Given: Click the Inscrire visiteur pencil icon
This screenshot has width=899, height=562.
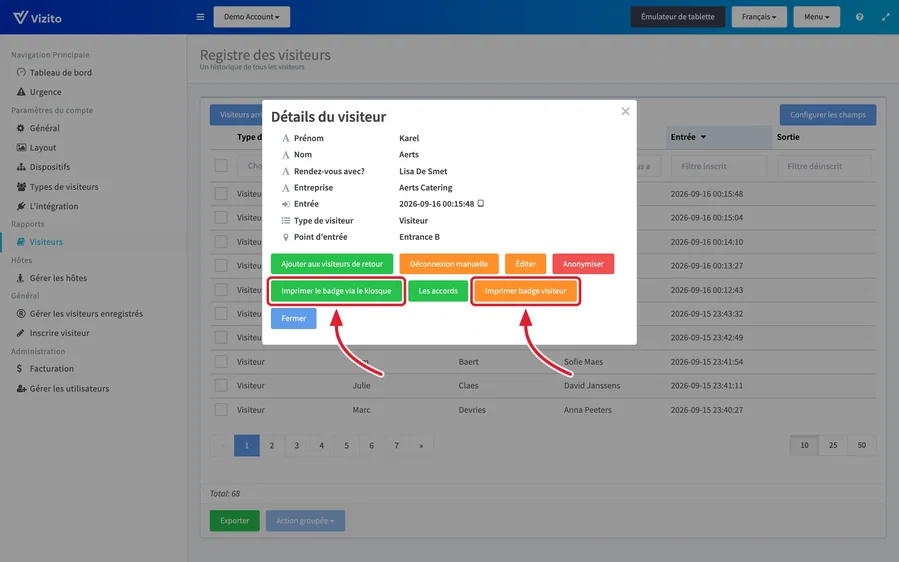Looking at the screenshot, I should (21, 333).
